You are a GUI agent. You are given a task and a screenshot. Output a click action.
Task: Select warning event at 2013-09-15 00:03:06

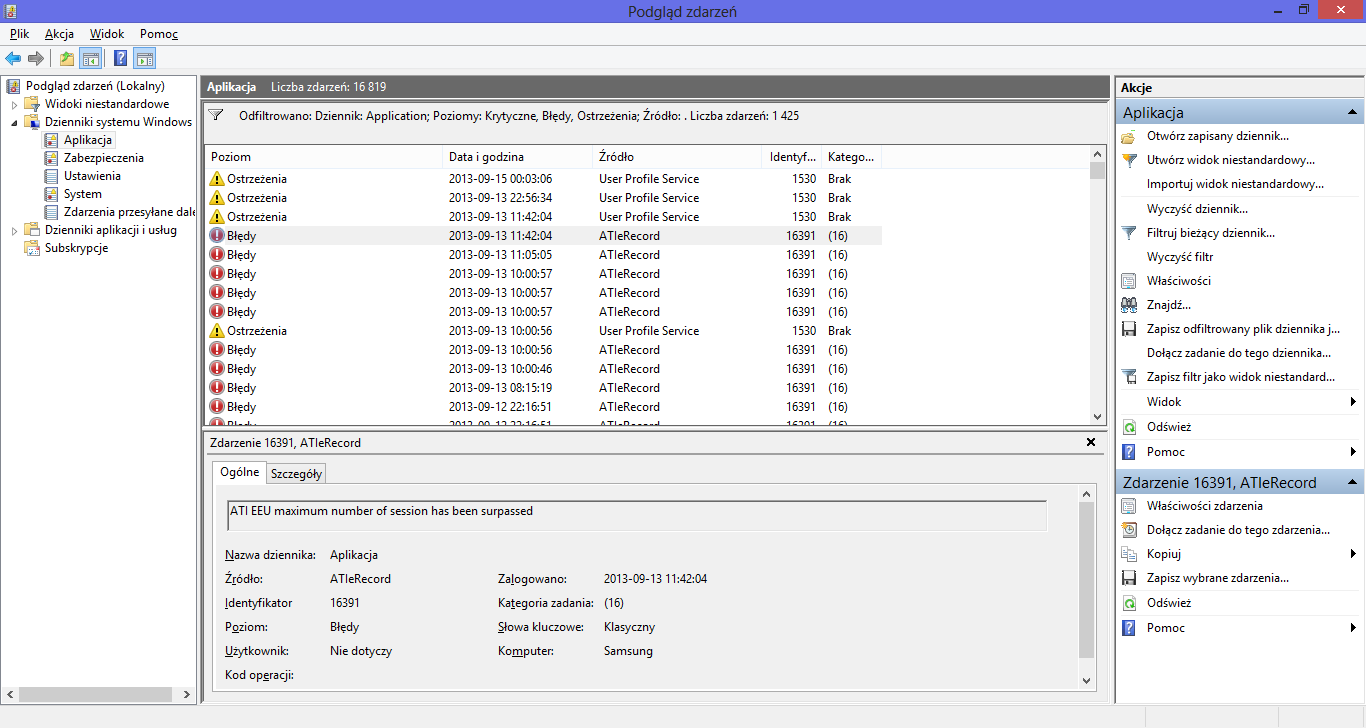click(545, 179)
